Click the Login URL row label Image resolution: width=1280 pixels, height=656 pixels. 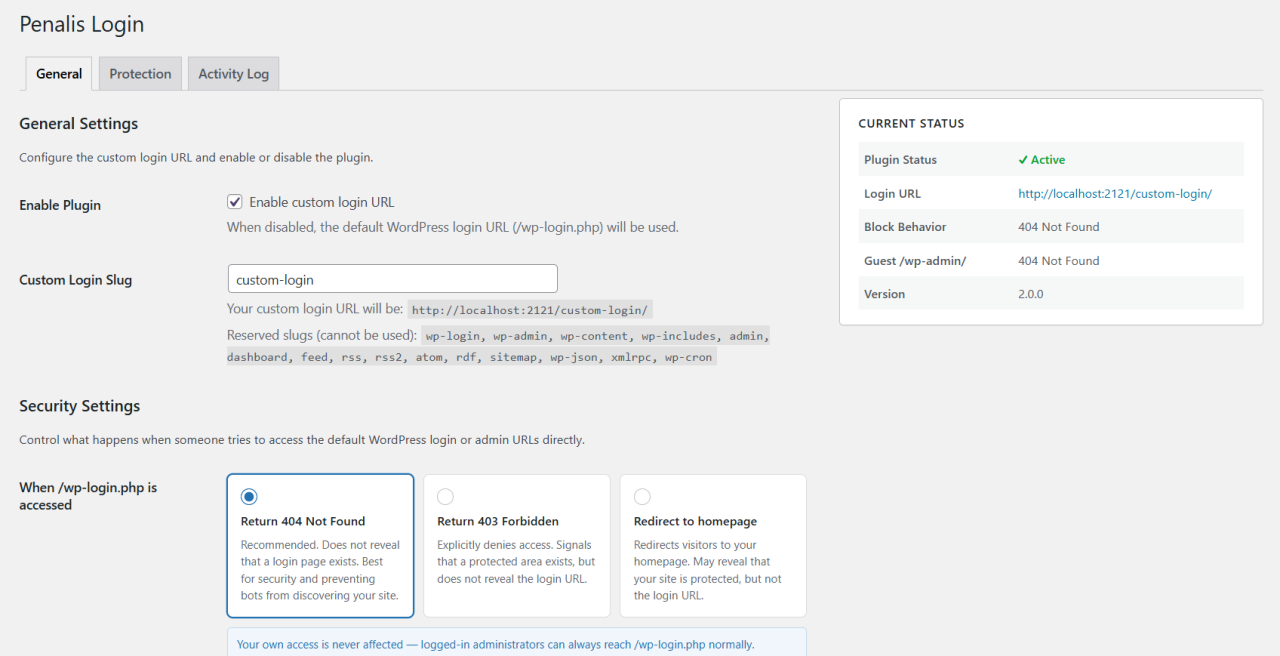pos(892,194)
